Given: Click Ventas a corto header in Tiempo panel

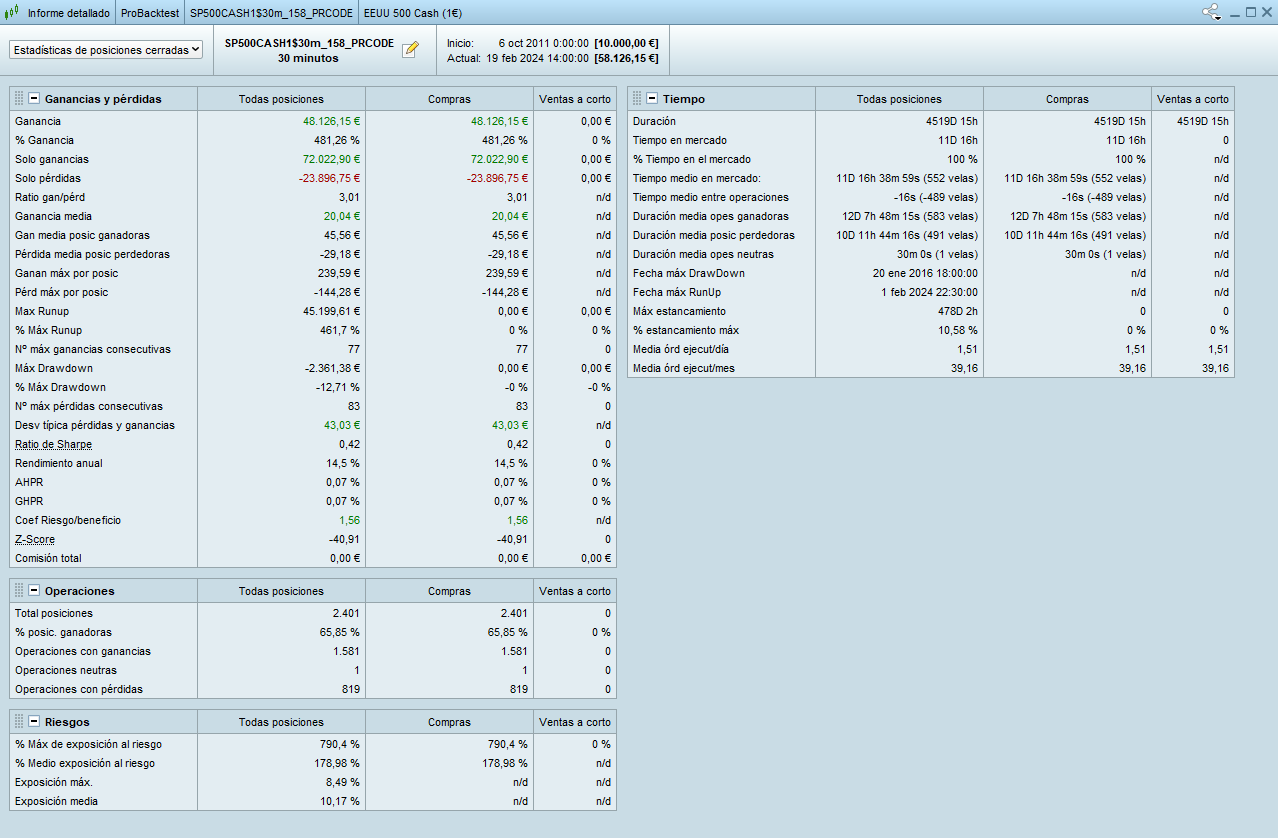Looking at the screenshot, I should click(1193, 99).
